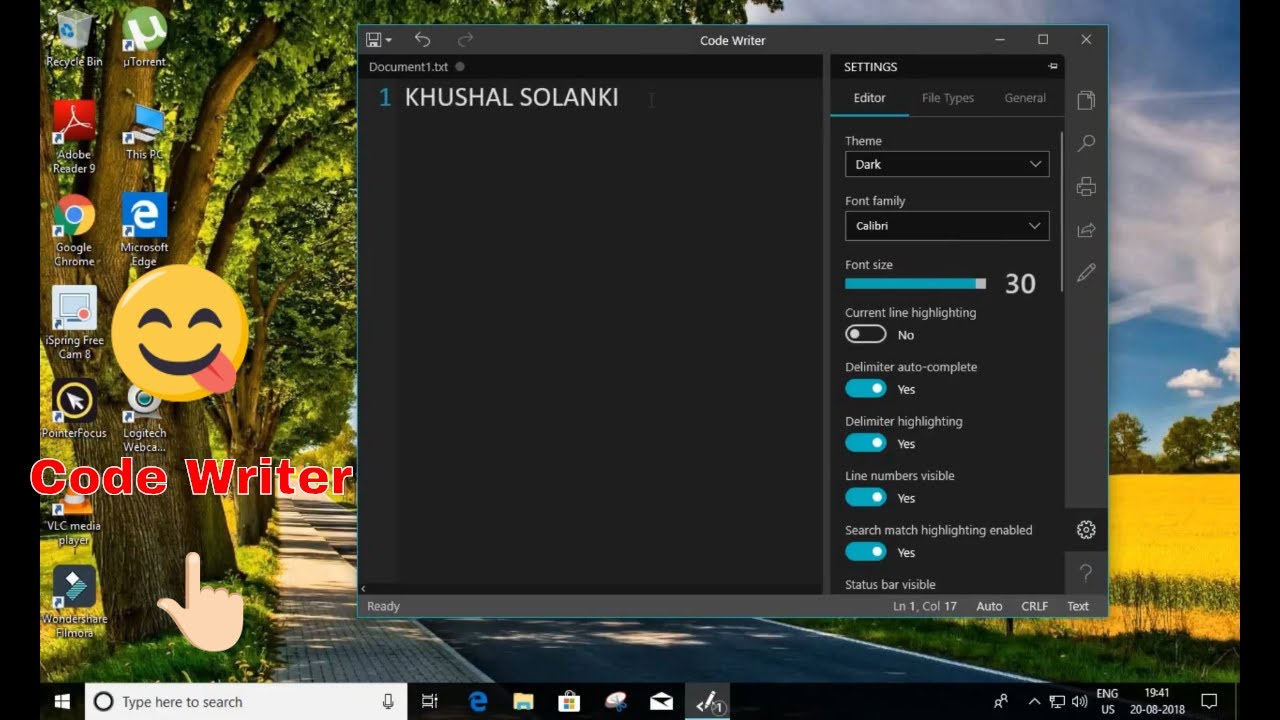The width and height of the screenshot is (1280, 720).
Task: Select the Adobe Reader 9 desktop icon
Action: 74,137
